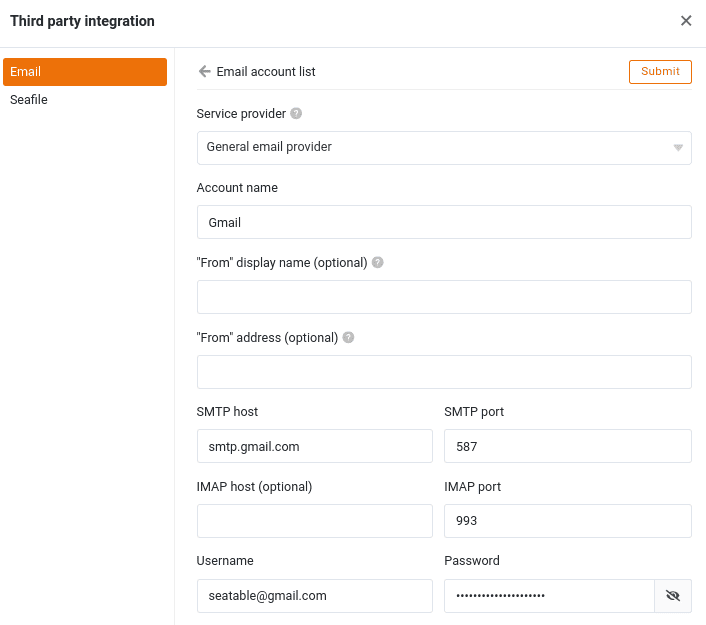Screen dimensions: 706x625
Task: Click the Username input field
Action: pyautogui.click(x=314, y=596)
